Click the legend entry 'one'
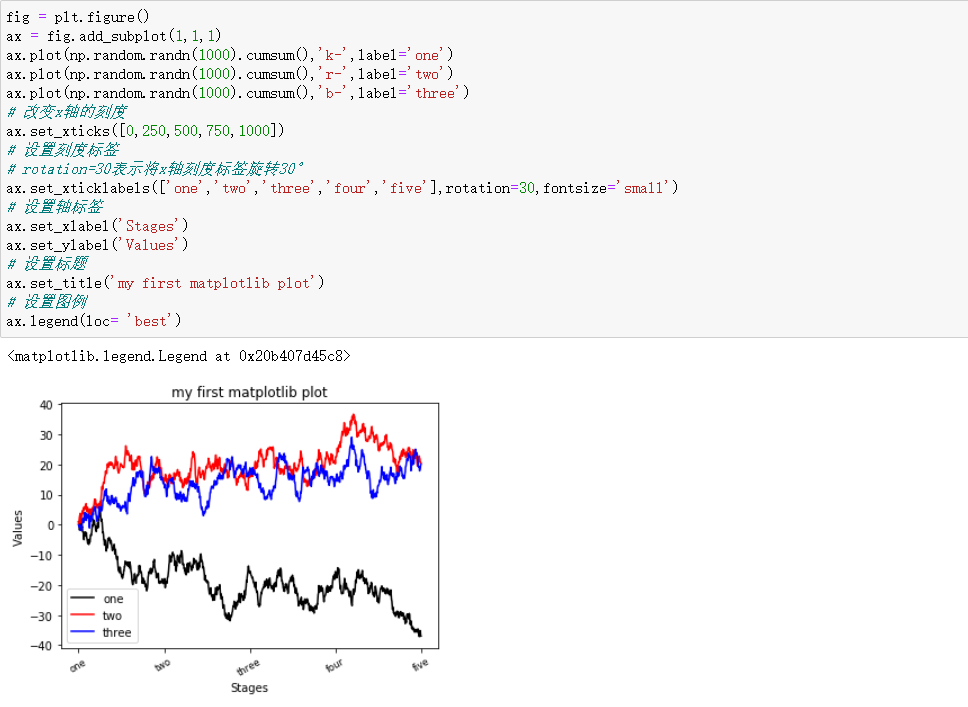This screenshot has height=707, width=968. [114, 599]
